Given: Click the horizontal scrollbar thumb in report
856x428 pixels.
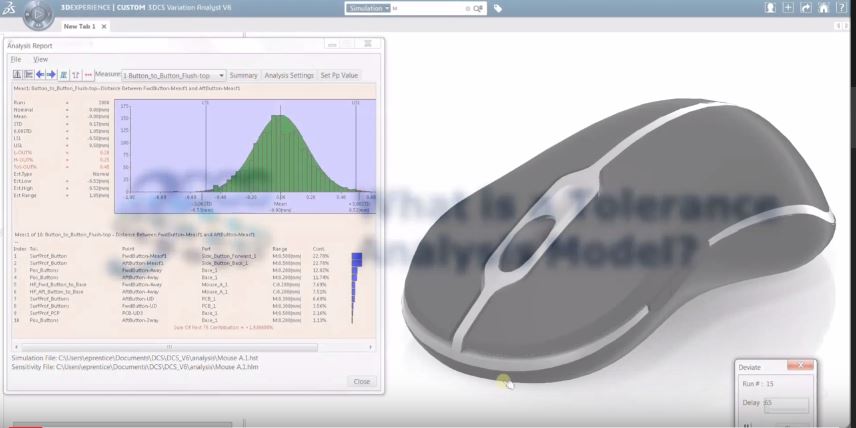Looking at the screenshot, I should [x=169, y=347].
